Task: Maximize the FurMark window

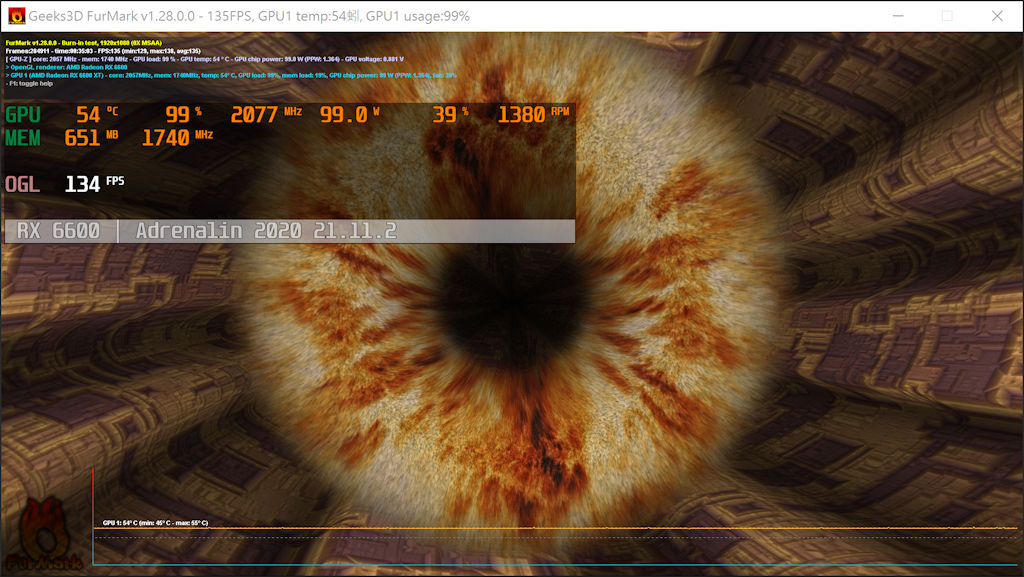Action: (947, 16)
